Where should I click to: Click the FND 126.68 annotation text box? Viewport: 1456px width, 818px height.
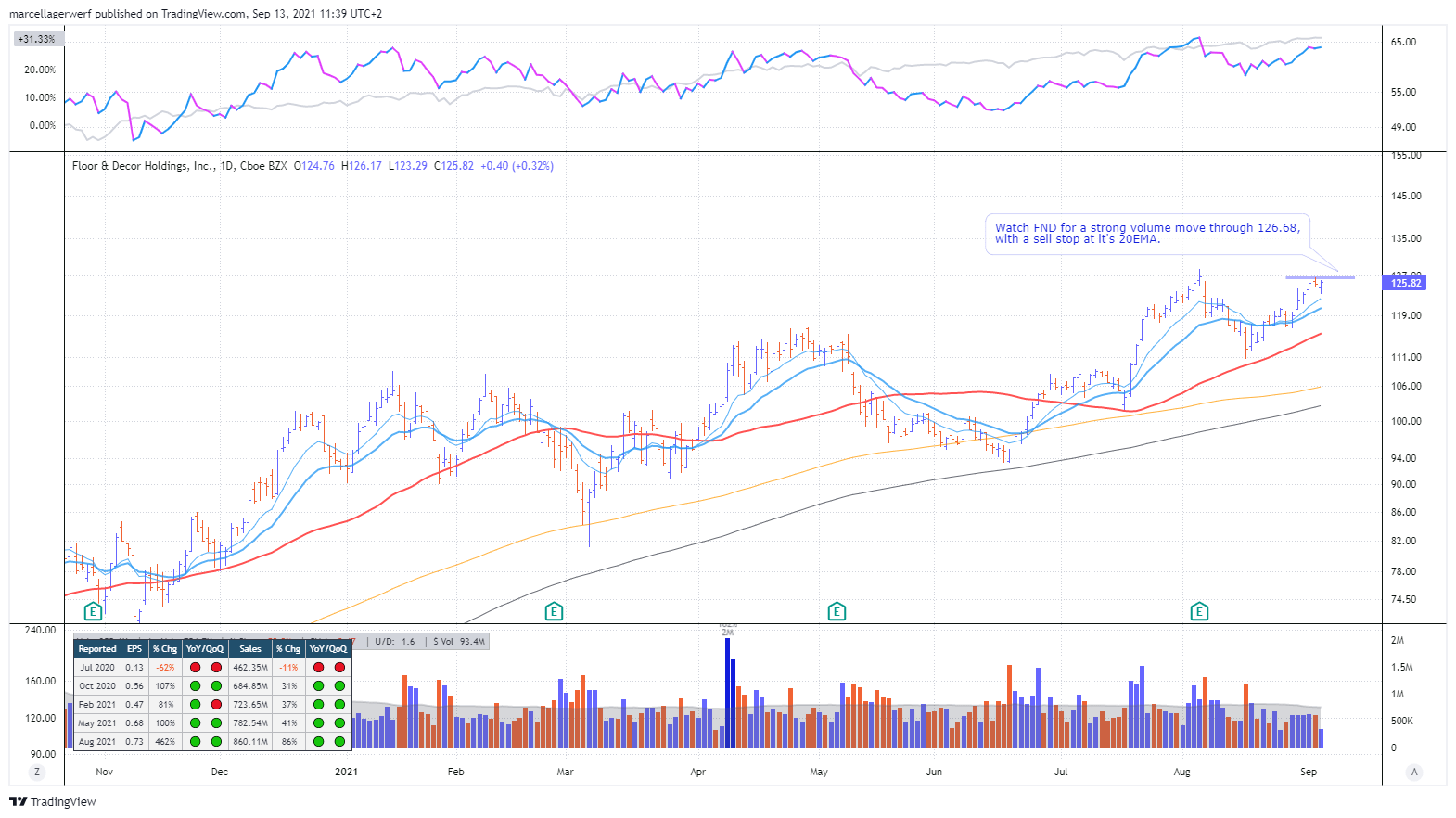pos(1147,234)
